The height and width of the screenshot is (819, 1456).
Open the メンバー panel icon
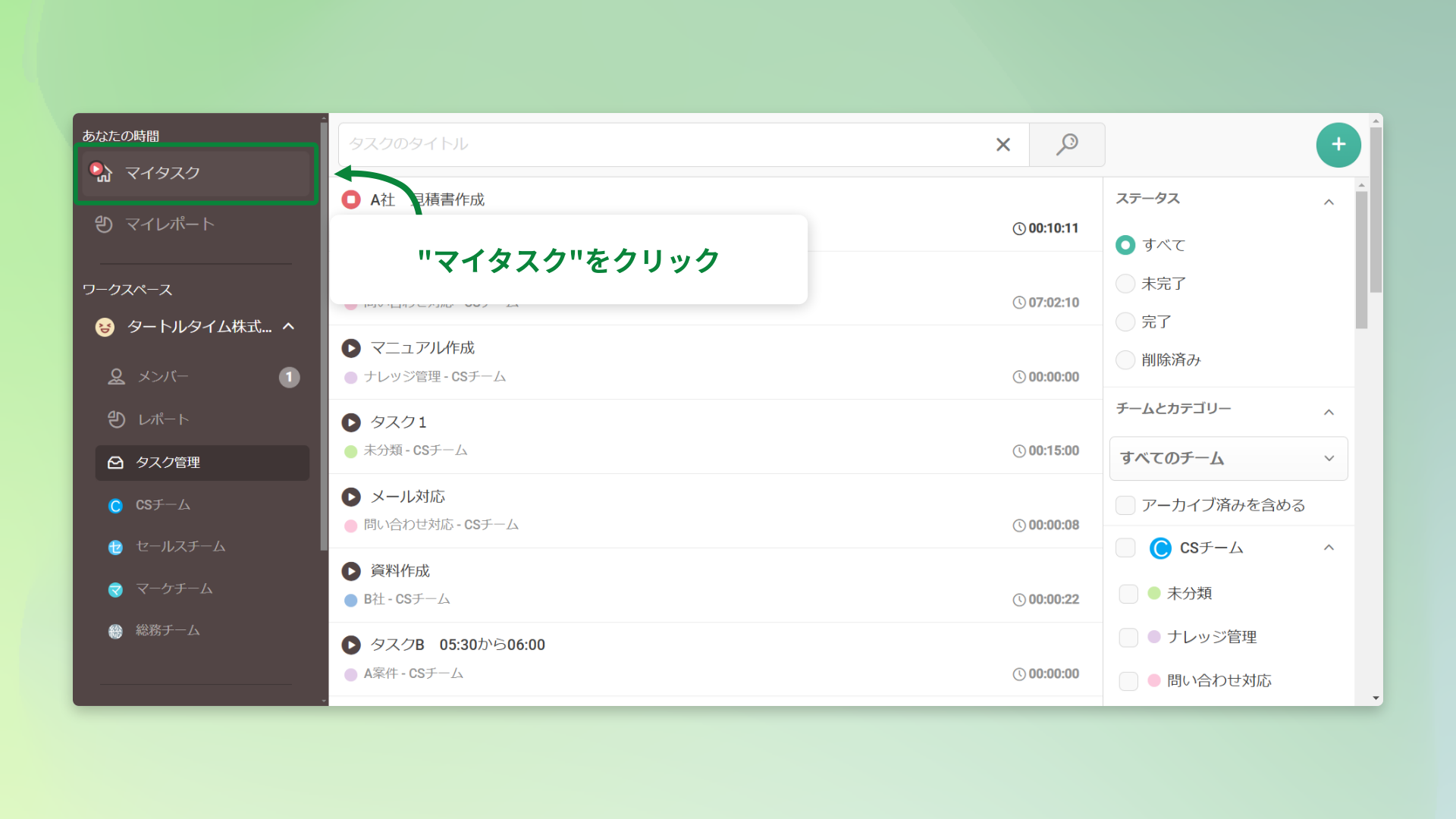[x=115, y=377]
